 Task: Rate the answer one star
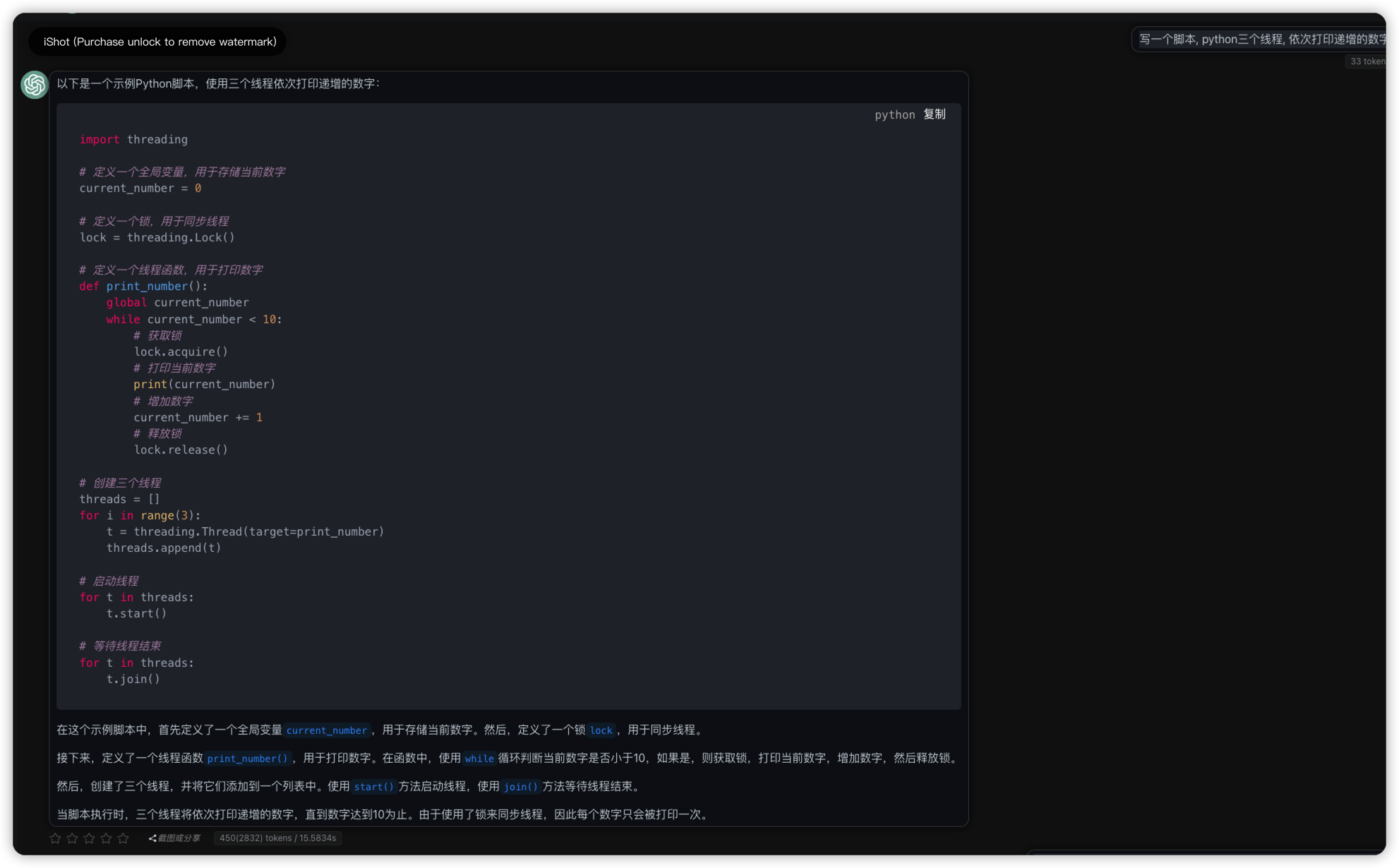(x=55, y=838)
